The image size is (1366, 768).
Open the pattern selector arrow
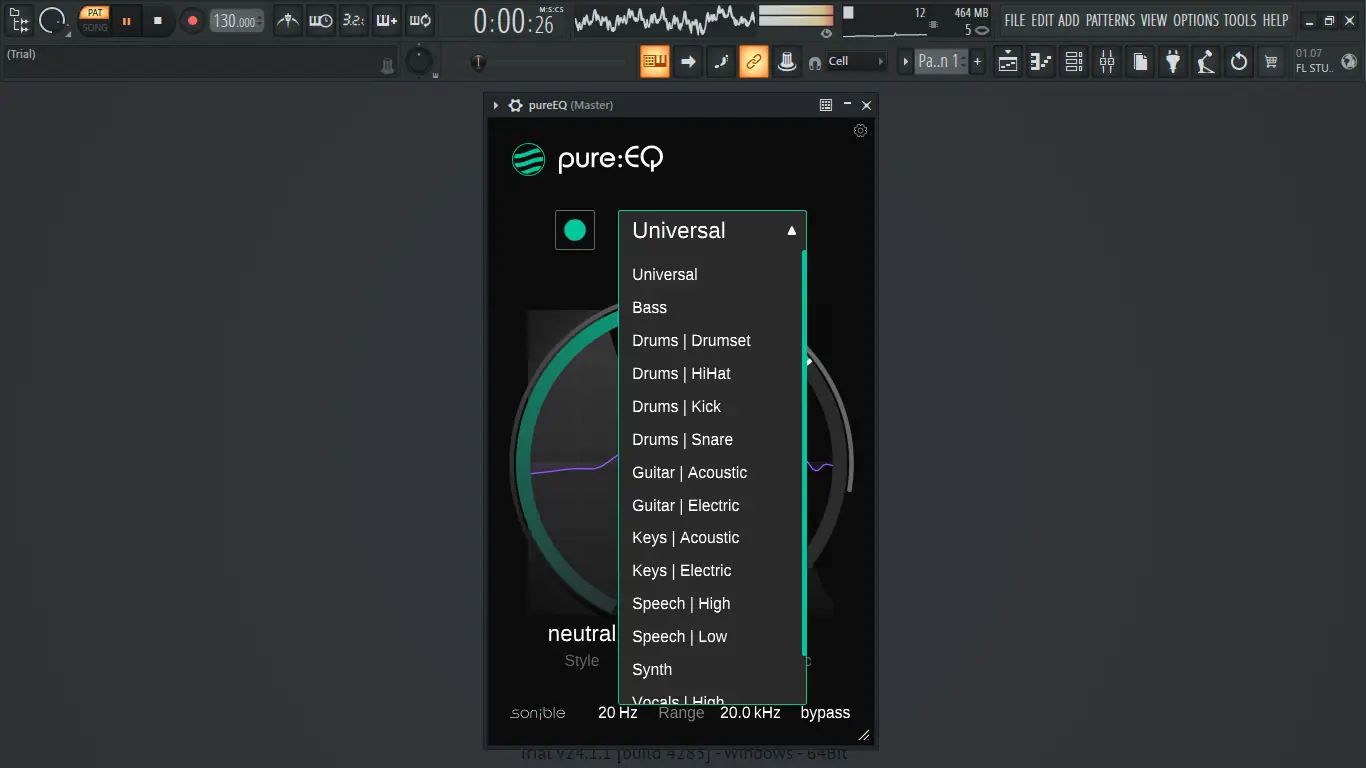[x=906, y=62]
